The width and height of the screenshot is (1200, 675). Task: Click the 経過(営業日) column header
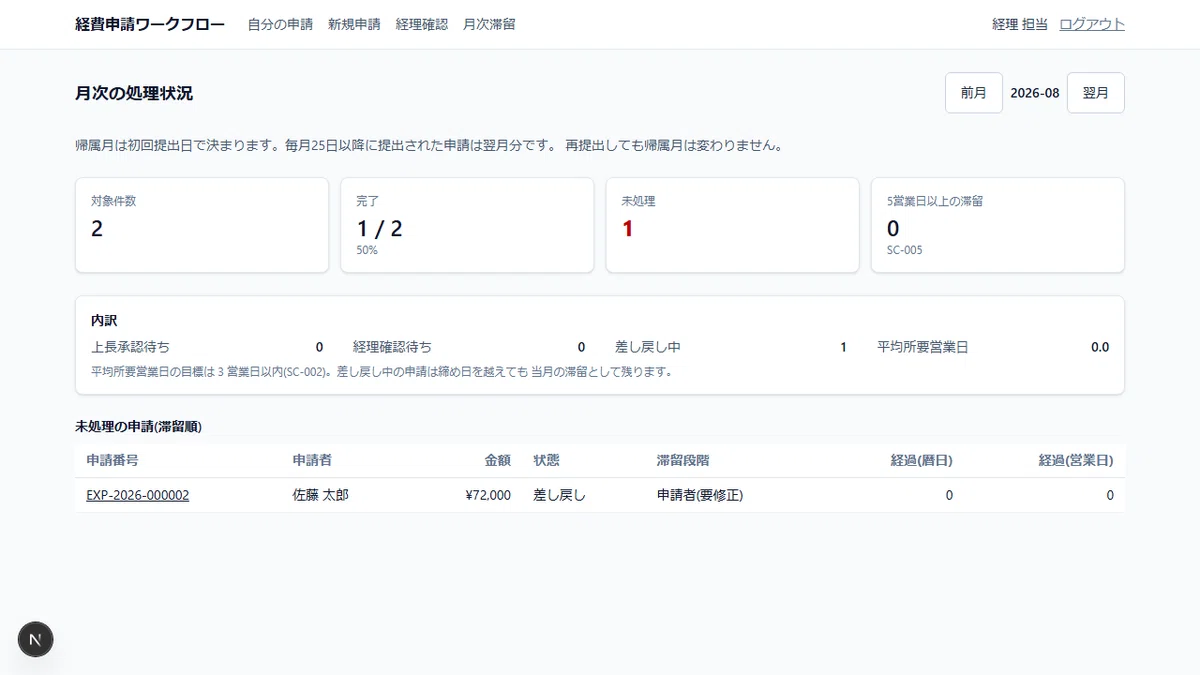1076,461
